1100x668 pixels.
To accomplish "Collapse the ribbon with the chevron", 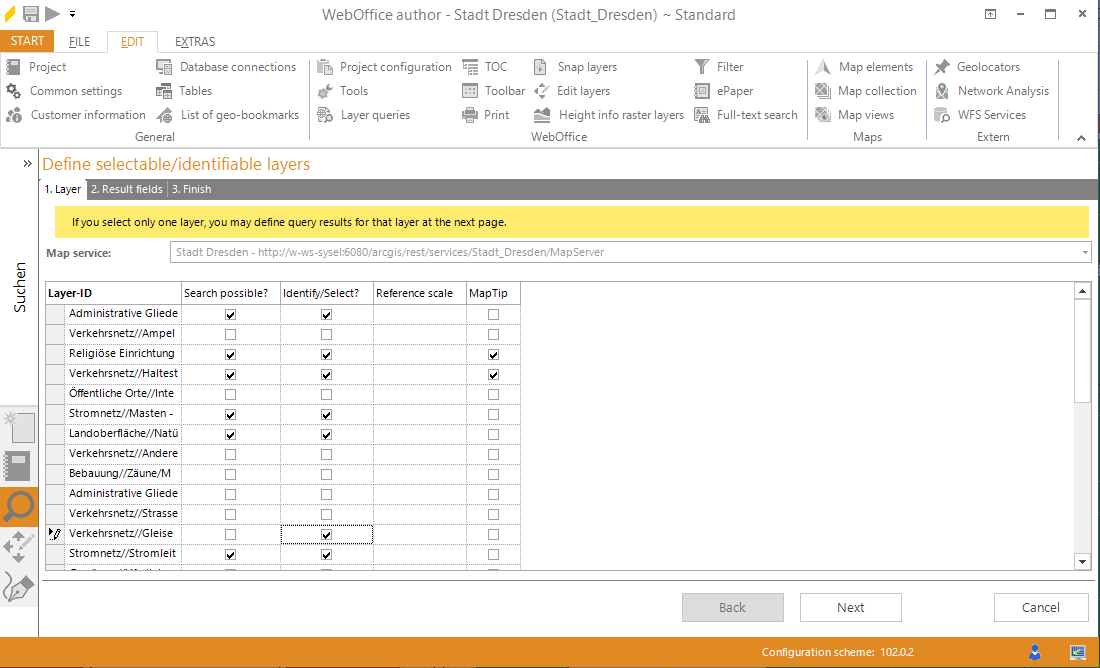I will 1081,137.
